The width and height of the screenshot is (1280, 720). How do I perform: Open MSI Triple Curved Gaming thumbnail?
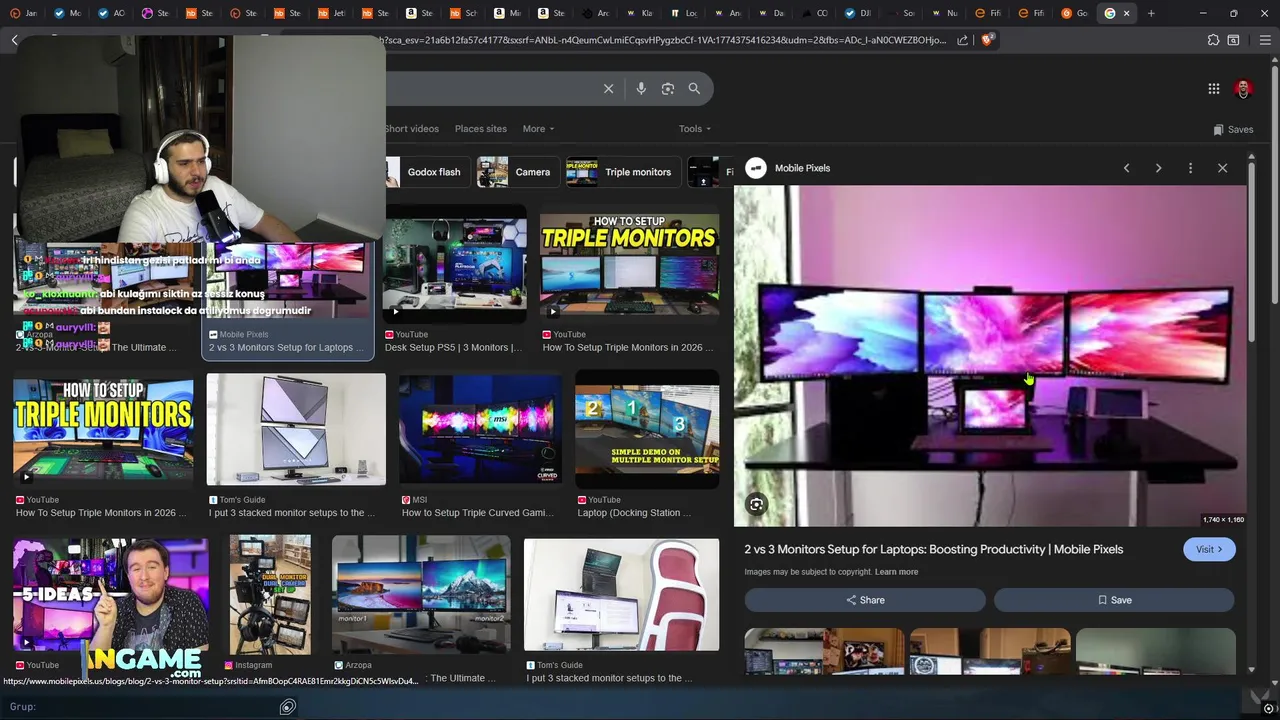[480, 429]
